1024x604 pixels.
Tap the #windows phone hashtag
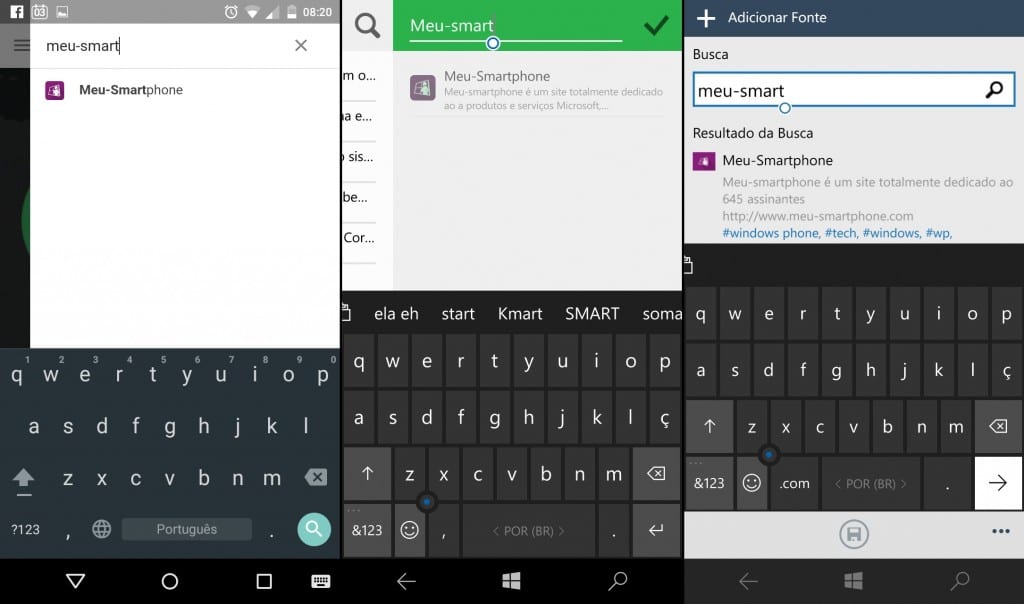[x=770, y=233]
